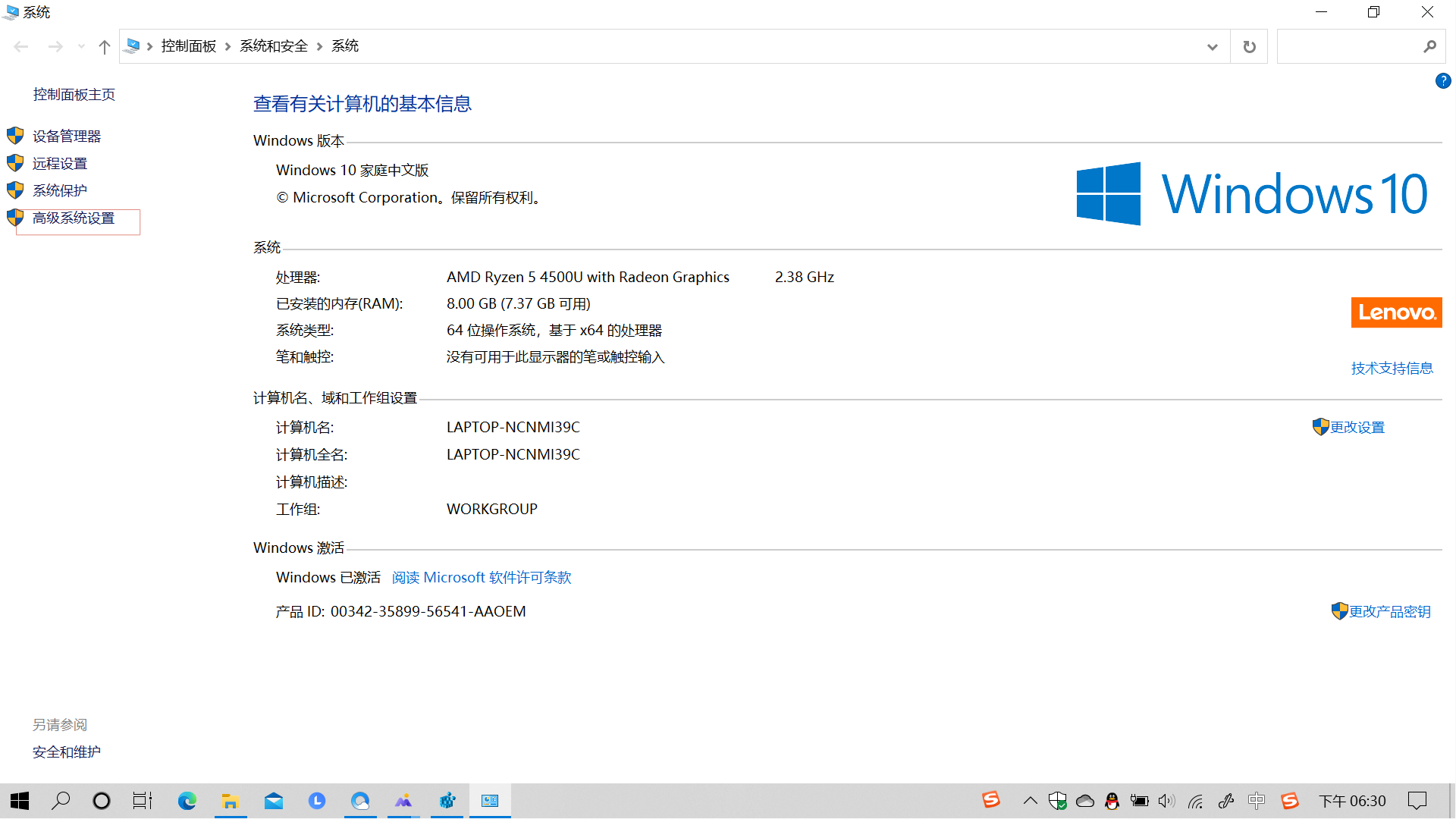Click computer name LAPTOP-NCNMI39C value
Viewport: 1456px width, 819px height.
point(513,428)
